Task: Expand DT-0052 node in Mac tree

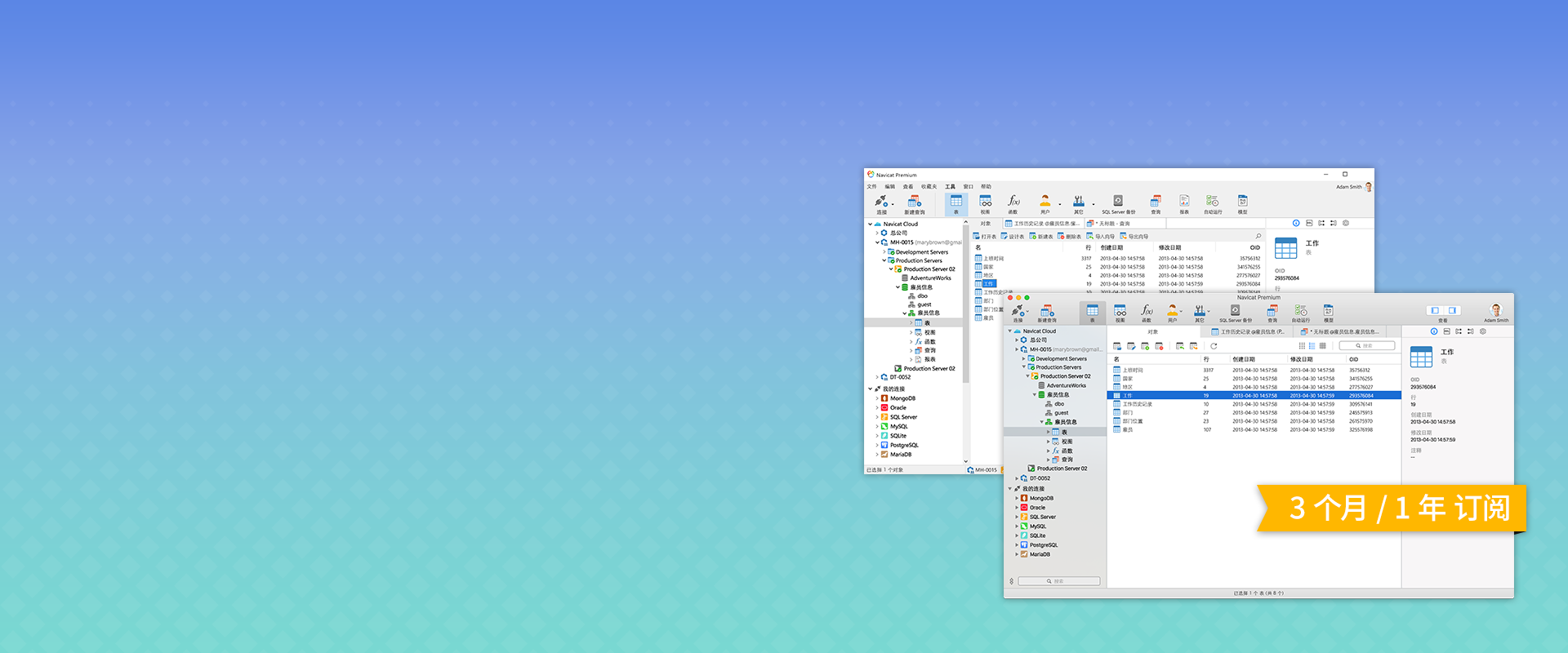Action: click(x=1017, y=478)
